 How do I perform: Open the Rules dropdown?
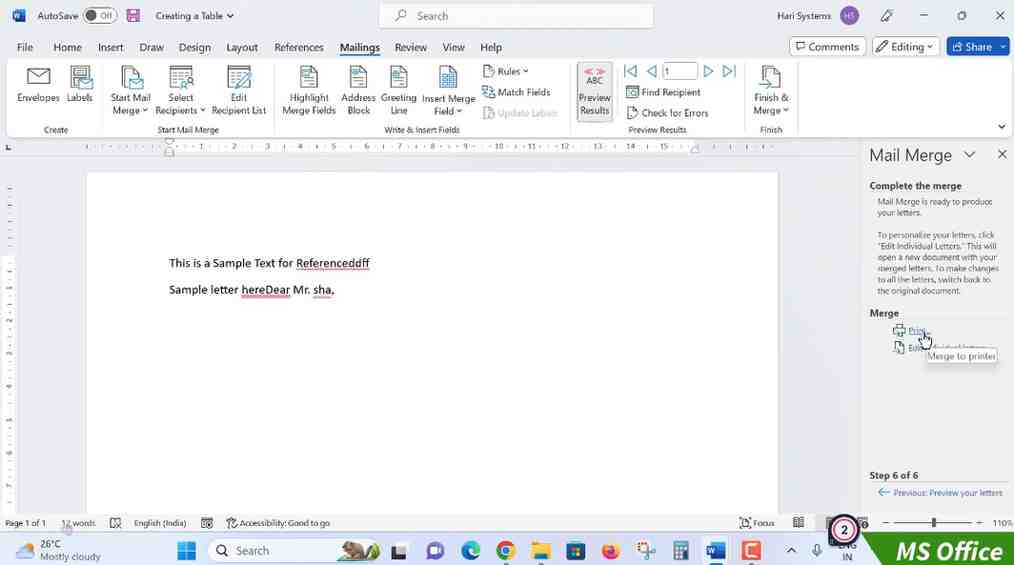coord(506,71)
